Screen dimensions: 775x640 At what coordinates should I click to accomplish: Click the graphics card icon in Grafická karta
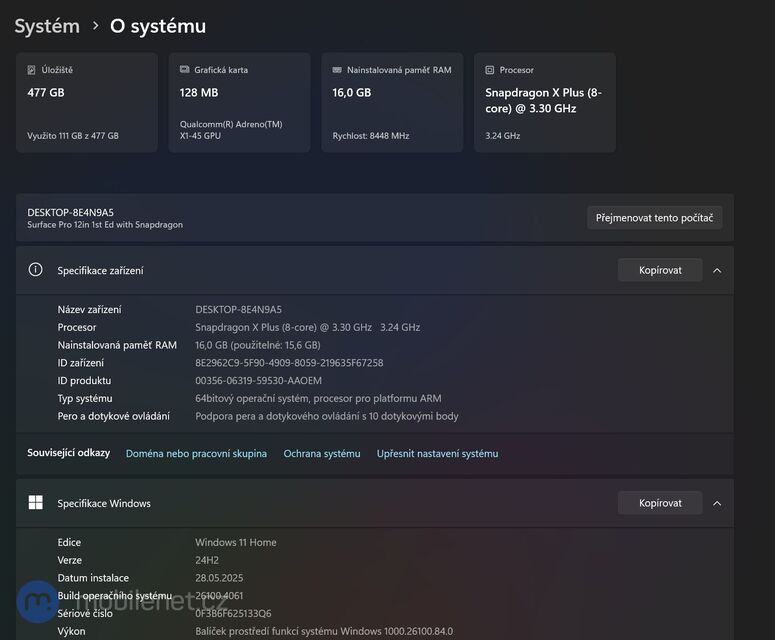pos(184,70)
